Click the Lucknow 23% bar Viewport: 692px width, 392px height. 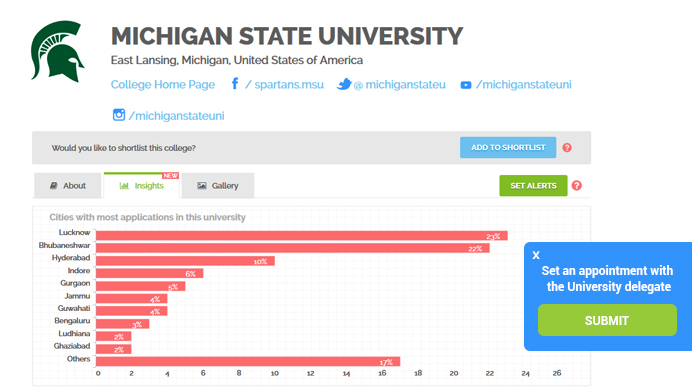pos(302,236)
